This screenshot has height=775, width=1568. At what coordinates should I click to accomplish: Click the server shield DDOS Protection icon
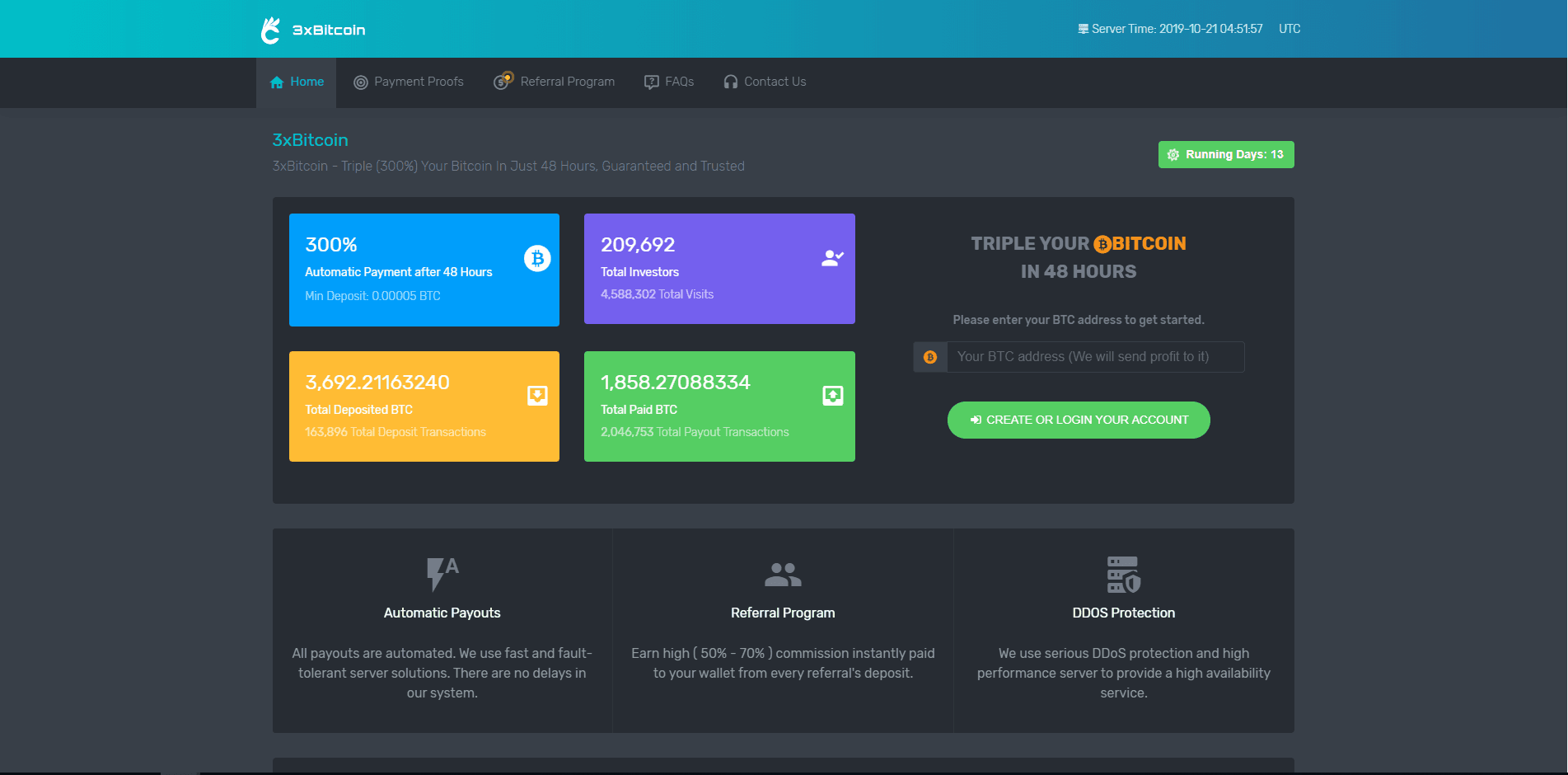(x=1123, y=574)
